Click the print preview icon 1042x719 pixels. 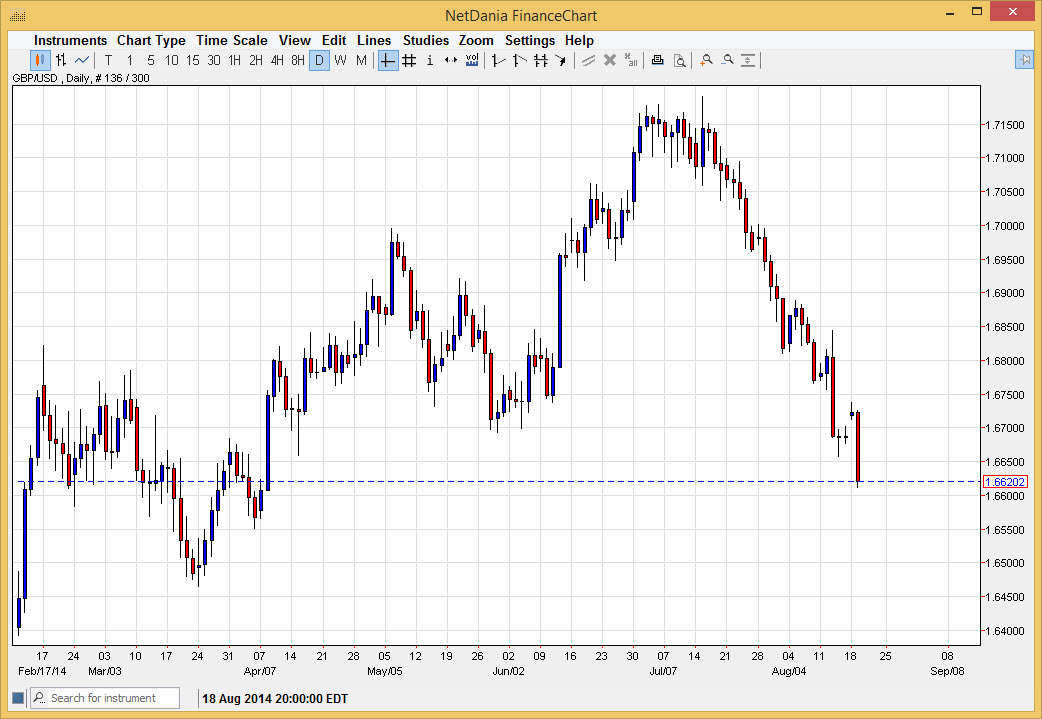coord(679,60)
